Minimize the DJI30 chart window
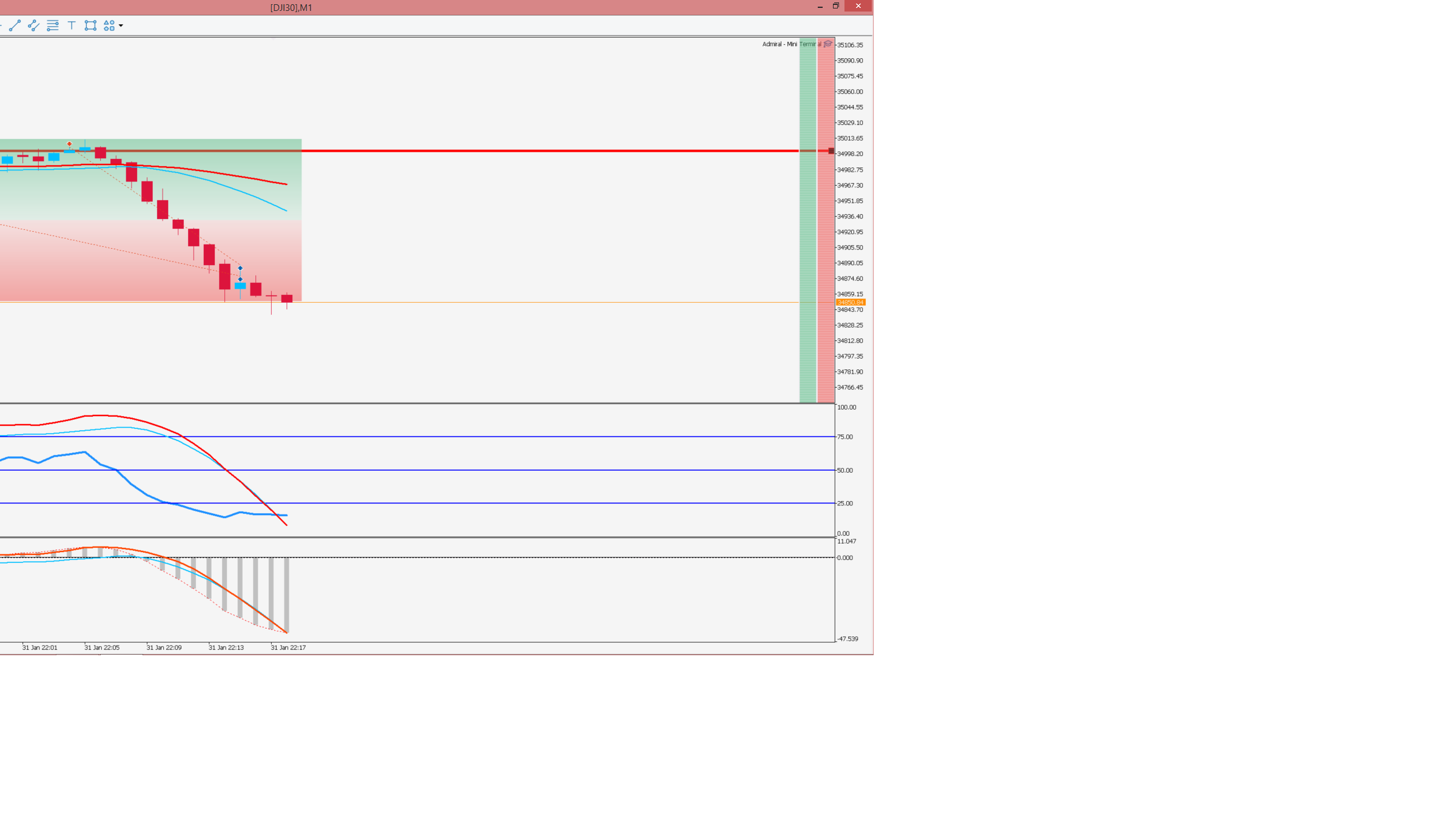The image size is (1456, 819). point(820,6)
